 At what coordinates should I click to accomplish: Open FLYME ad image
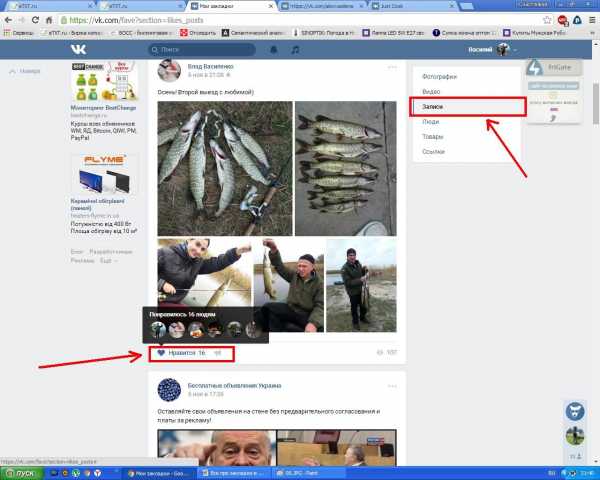(x=104, y=174)
